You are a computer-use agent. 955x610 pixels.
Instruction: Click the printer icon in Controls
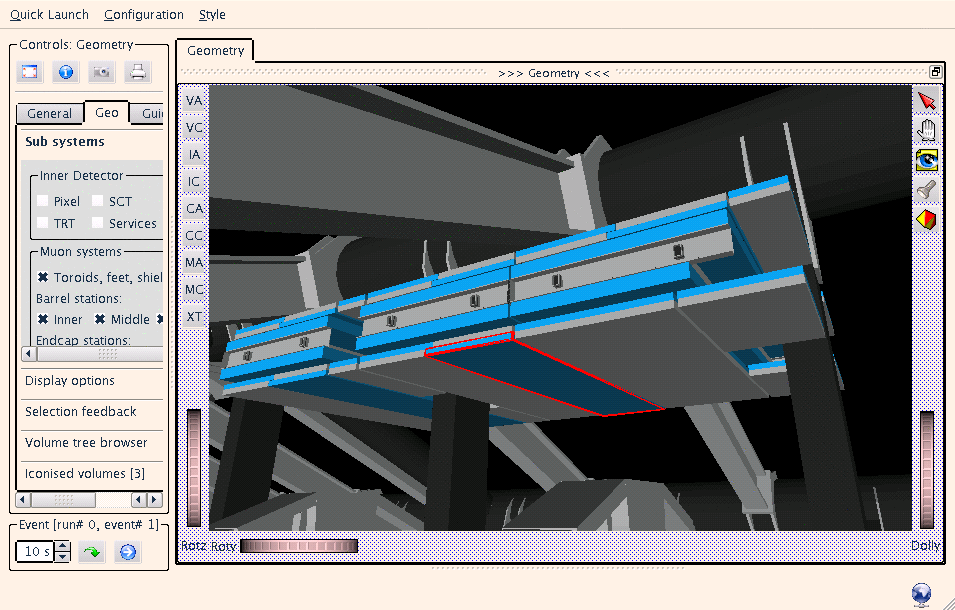click(137, 72)
